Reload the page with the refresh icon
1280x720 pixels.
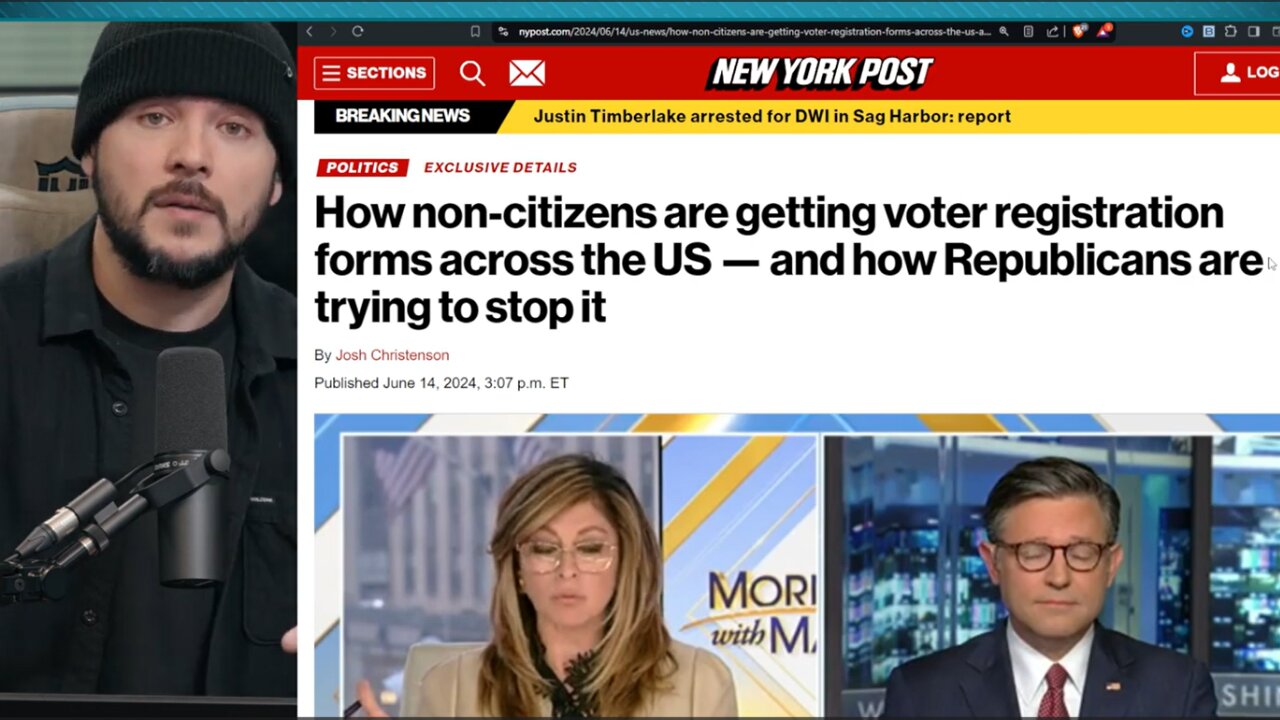357,32
